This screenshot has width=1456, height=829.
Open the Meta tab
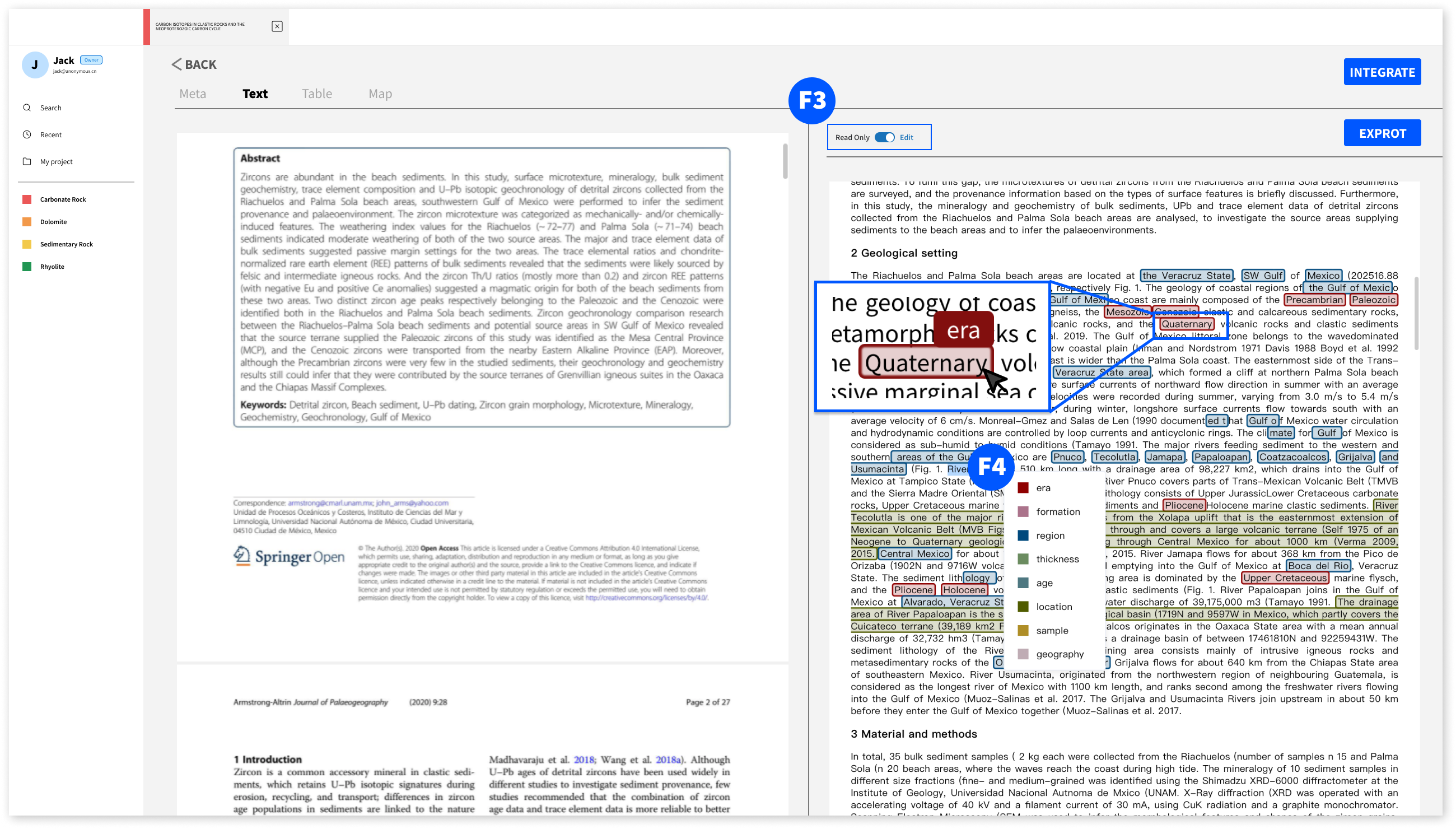(x=193, y=94)
